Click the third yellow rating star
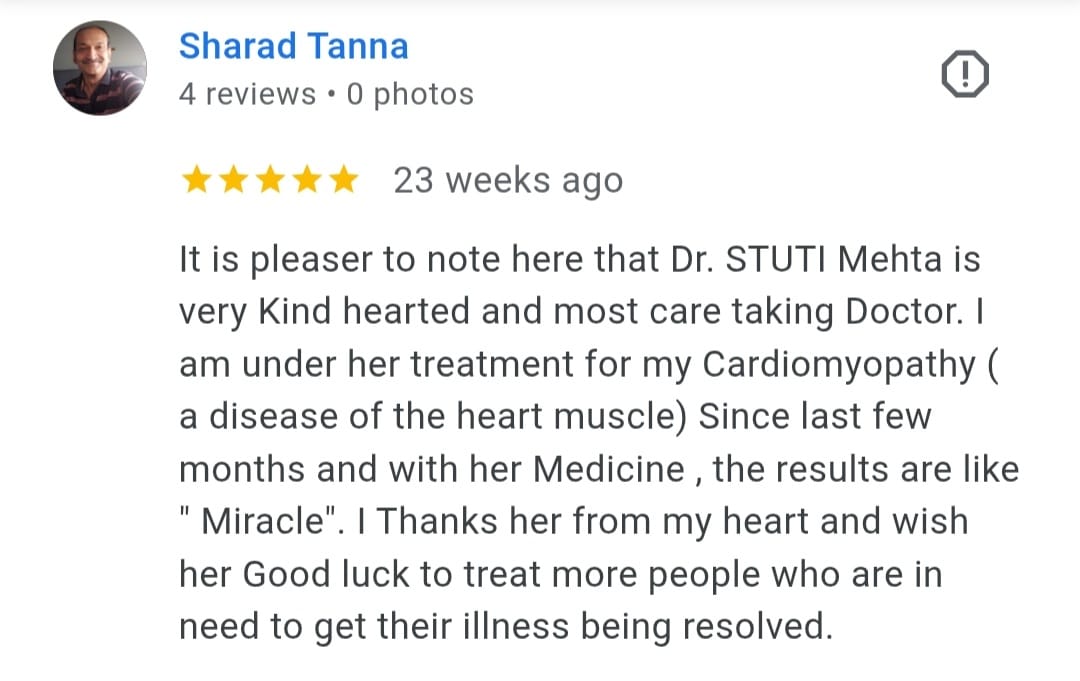1080x681 pixels. click(270, 180)
